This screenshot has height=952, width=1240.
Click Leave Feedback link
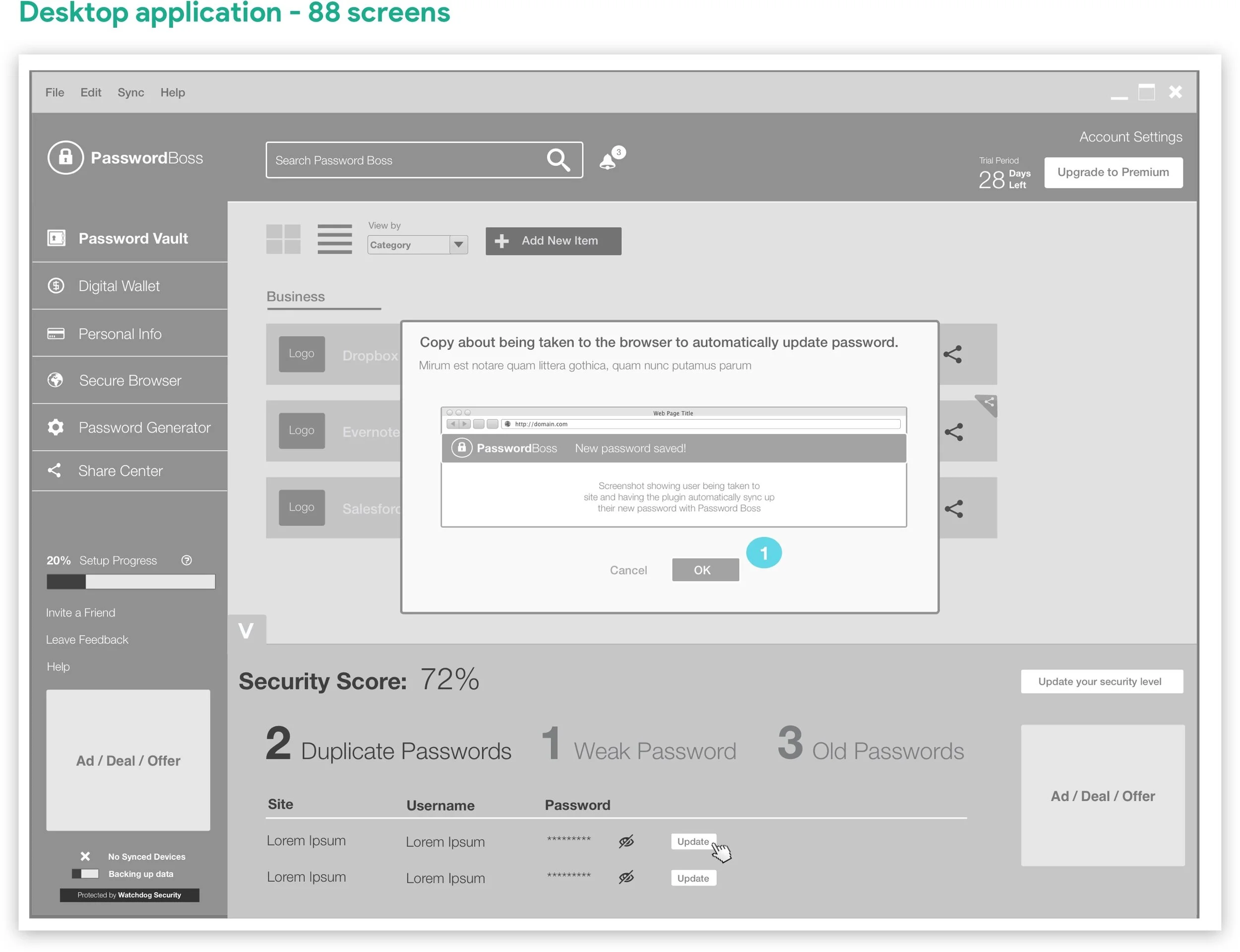pyautogui.click(x=87, y=640)
